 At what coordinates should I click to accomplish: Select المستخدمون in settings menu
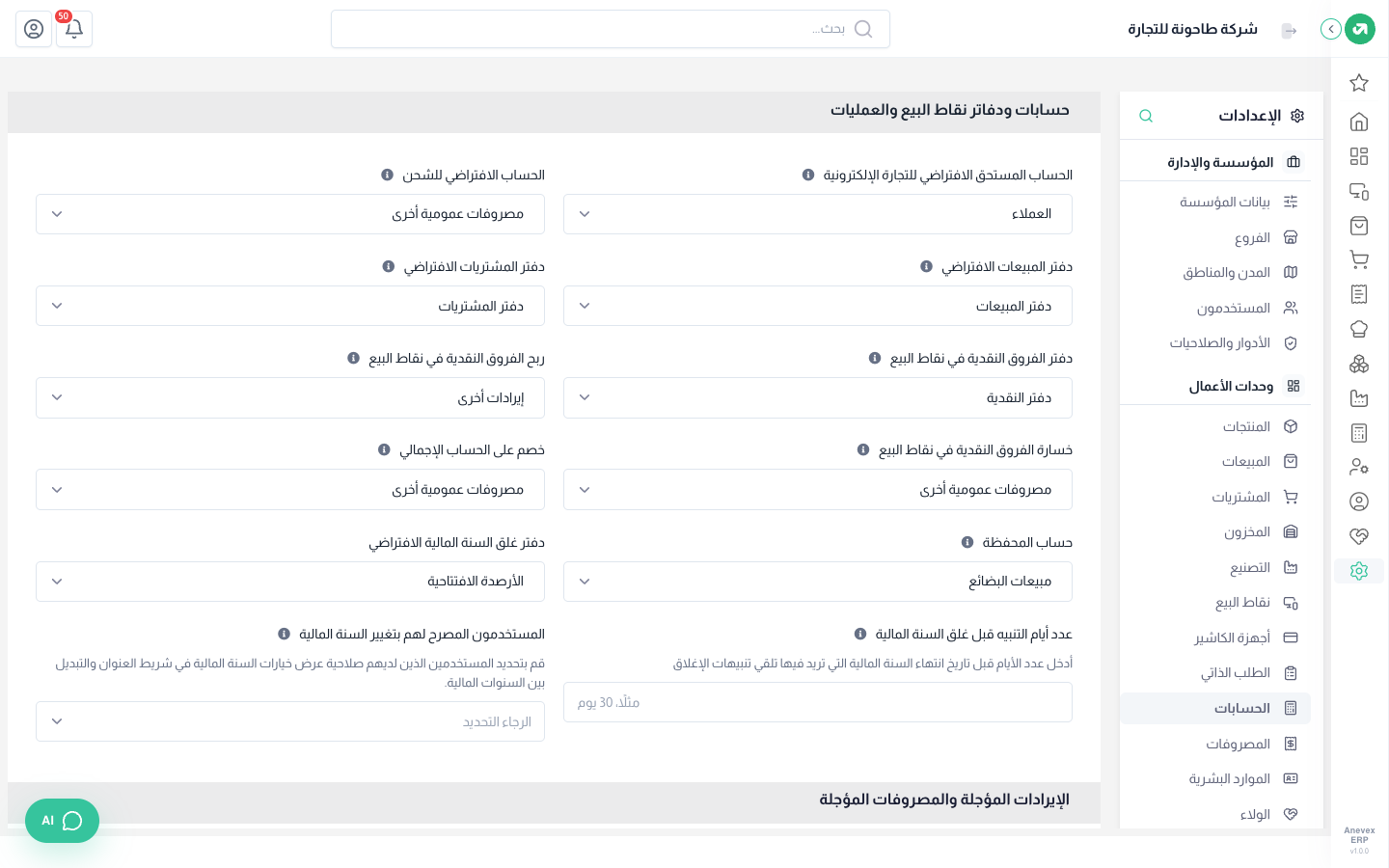[x=1215, y=308]
